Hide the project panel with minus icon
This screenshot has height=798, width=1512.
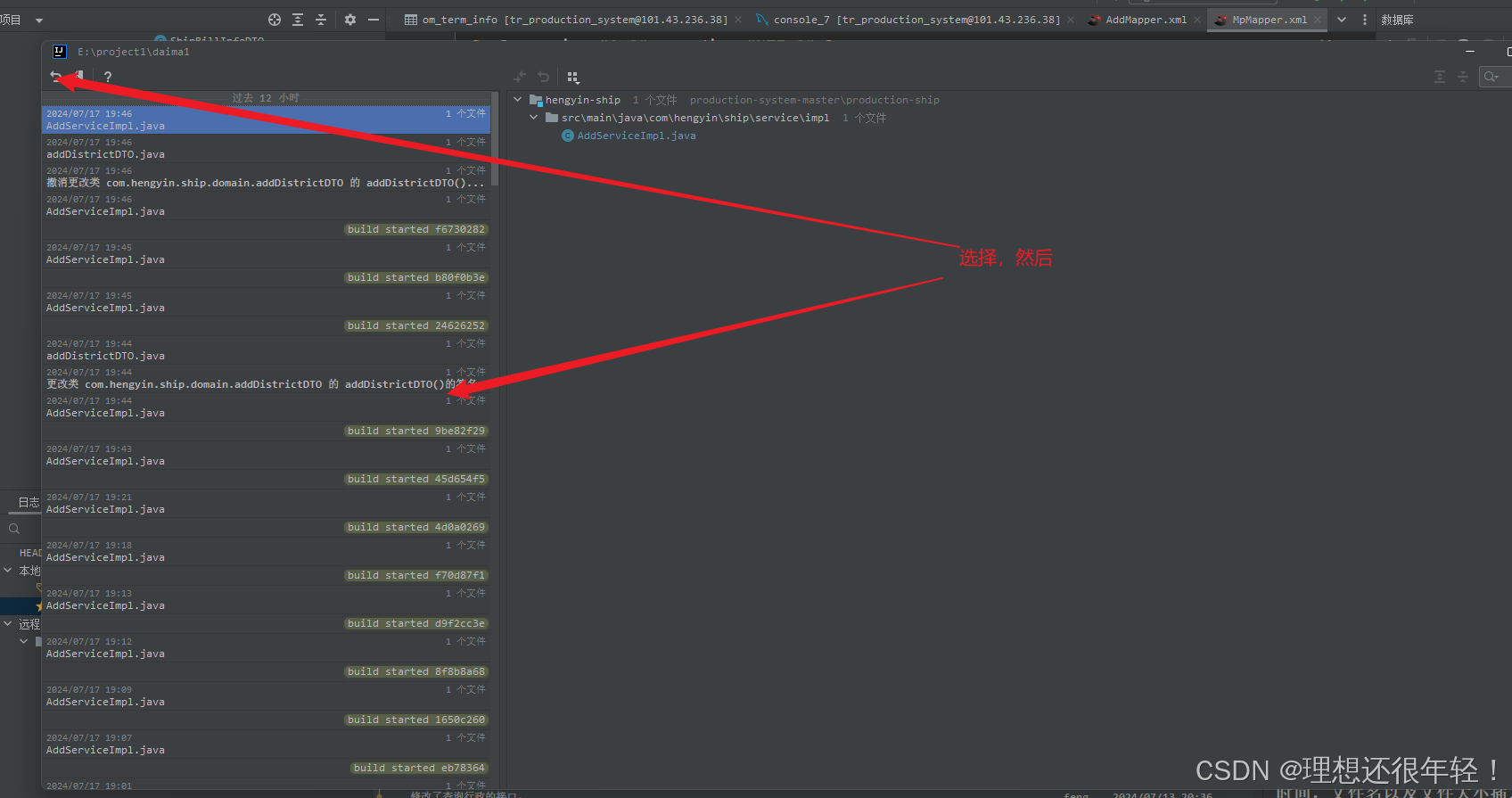[x=374, y=20]
